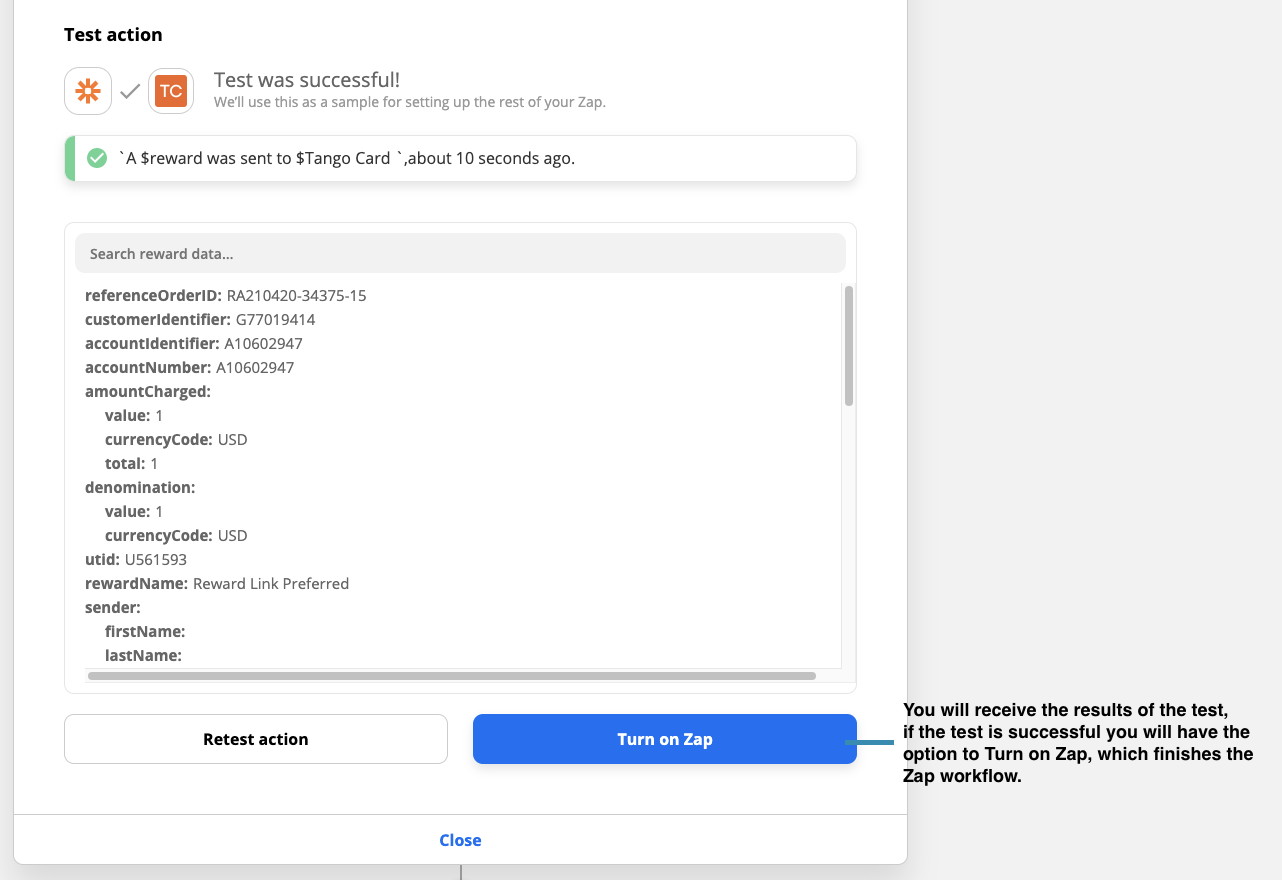Click the sender field label
This screenshot has height=880, width=1282.
tap(111, 607)
